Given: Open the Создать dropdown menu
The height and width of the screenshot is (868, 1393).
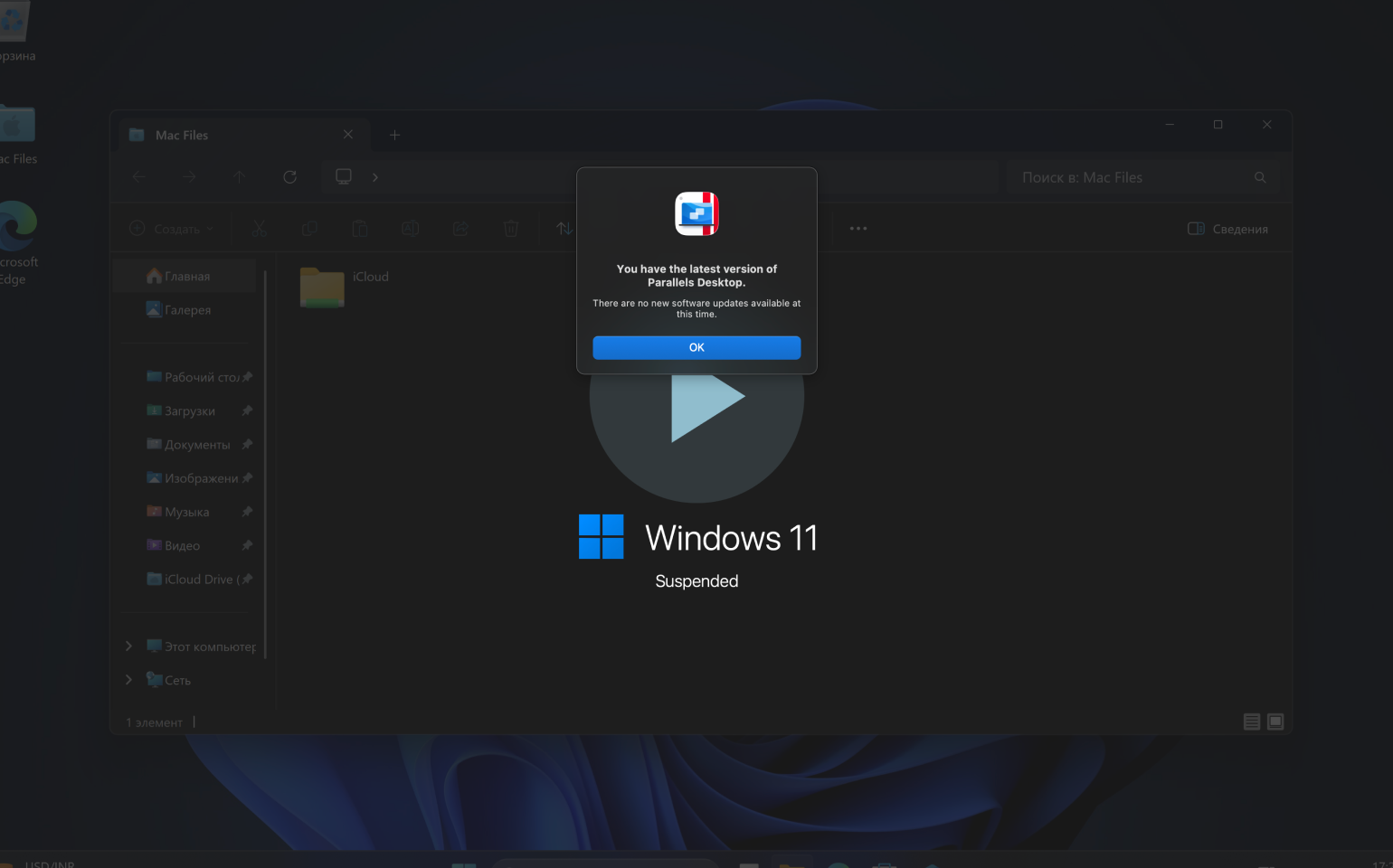Looking at the screenshot, I should click(172, 229).
